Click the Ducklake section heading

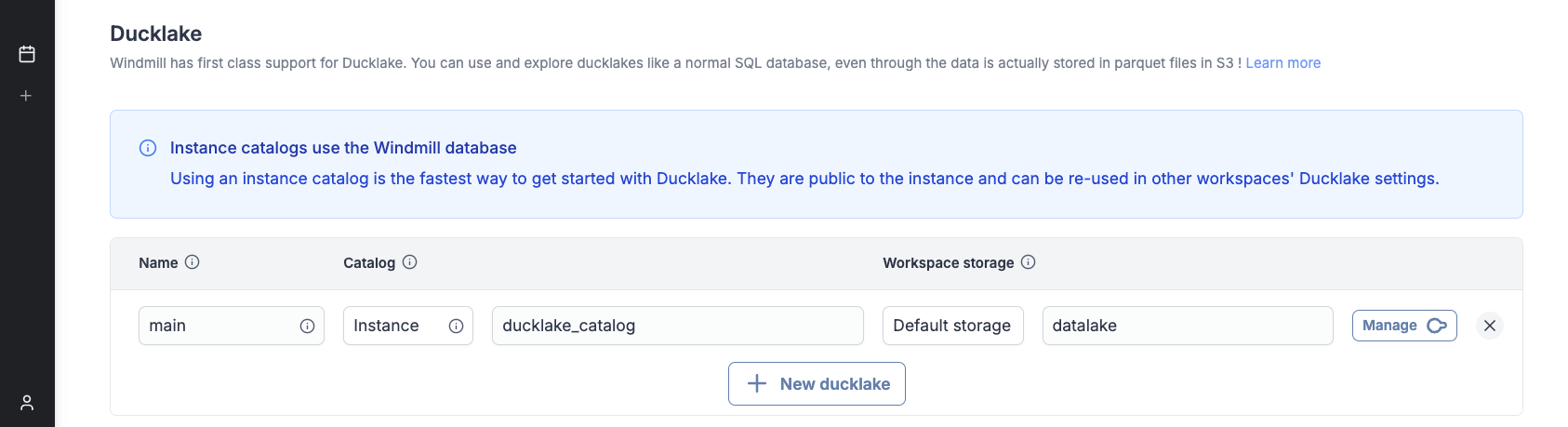(x=156, y=33)
